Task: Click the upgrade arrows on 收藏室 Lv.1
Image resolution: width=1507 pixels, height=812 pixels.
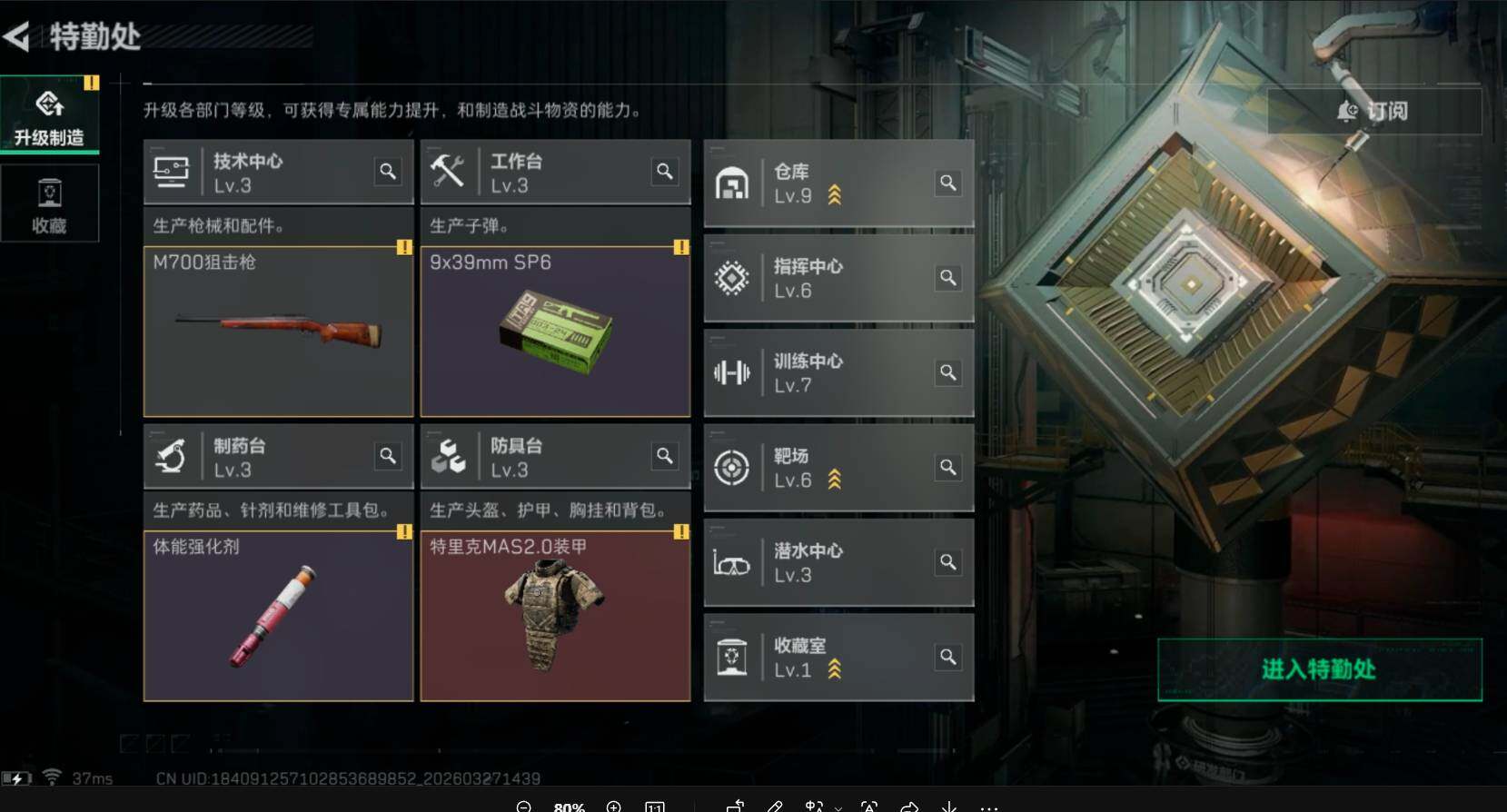Action: coord(834,669)
